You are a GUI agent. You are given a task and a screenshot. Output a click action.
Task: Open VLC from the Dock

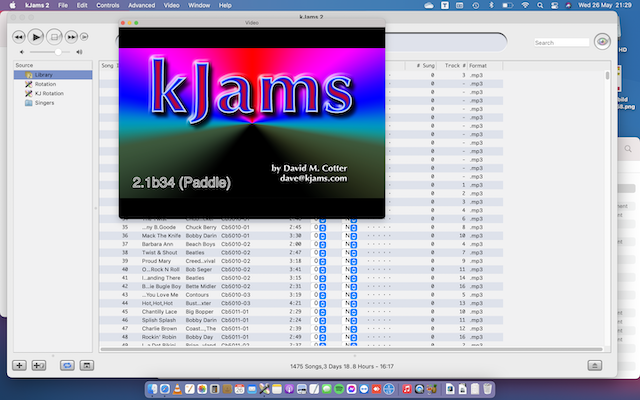tap(177, 388)
